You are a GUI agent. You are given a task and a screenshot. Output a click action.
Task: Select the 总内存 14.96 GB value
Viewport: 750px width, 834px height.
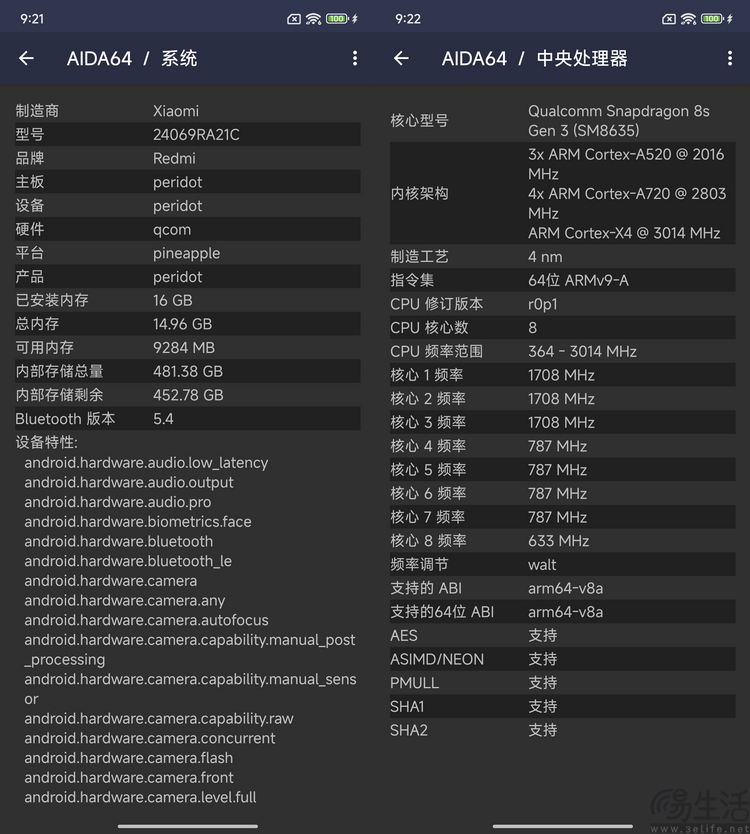[x=182, y=324]
